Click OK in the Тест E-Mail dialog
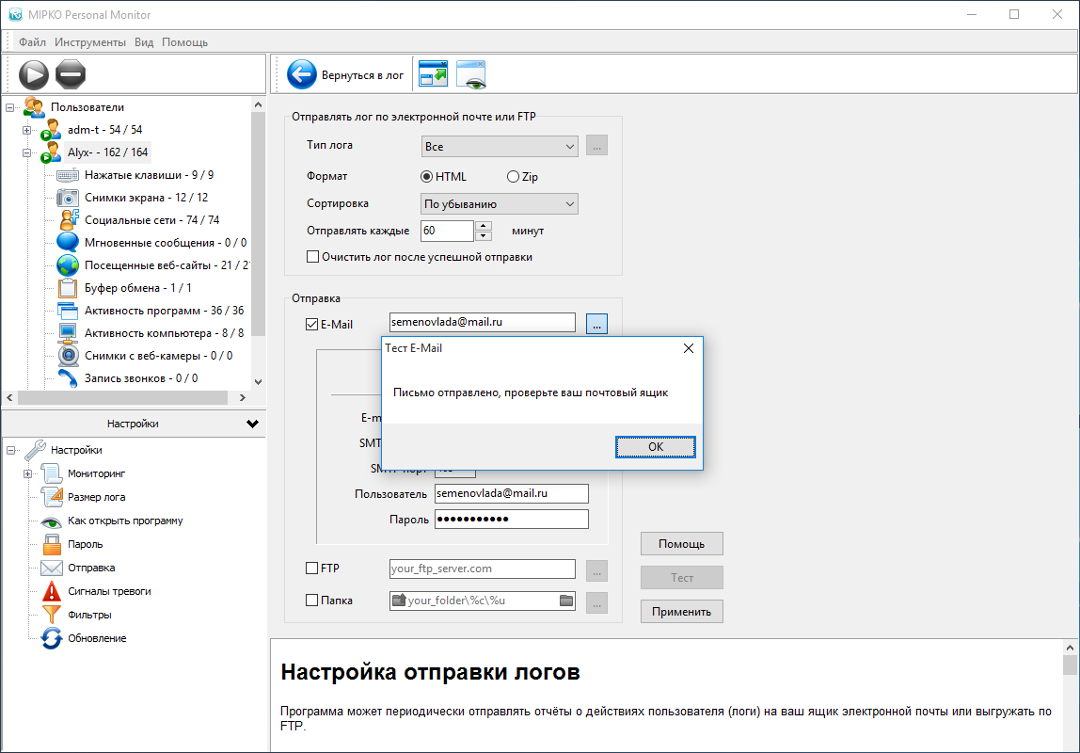The image size is (1080, 753). pos(655,447)
